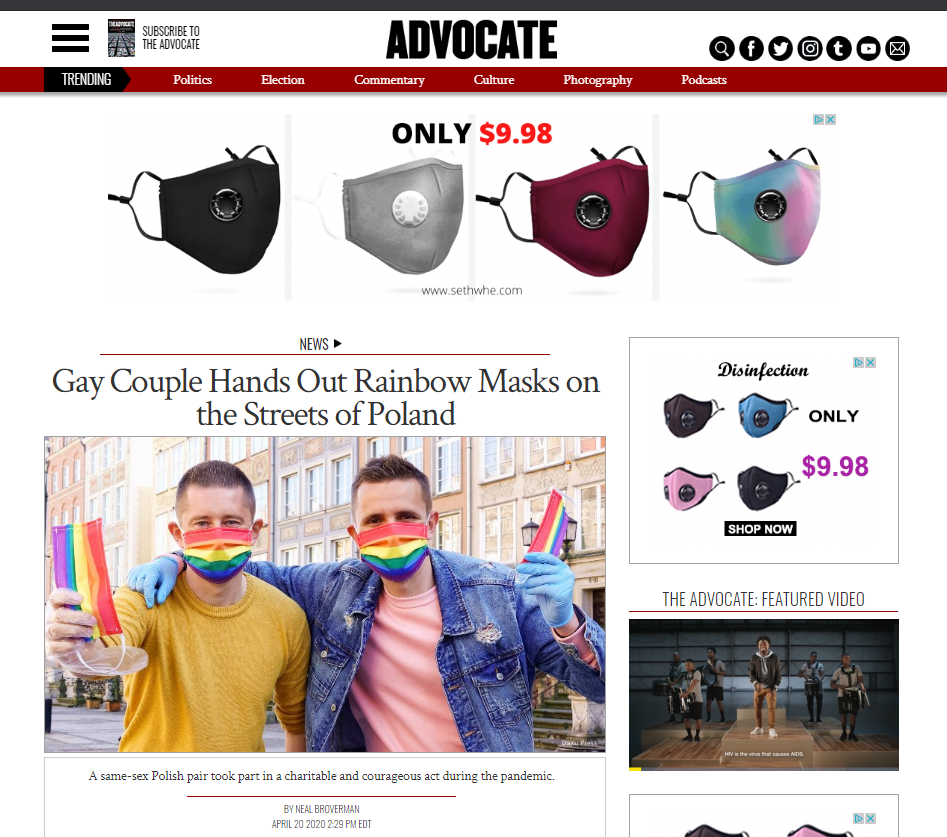Close the Disinfection sidebar ad
Image resolution: width=947 pixels, height=837 pixels.
pyautogui.click(x=871, y=362)
